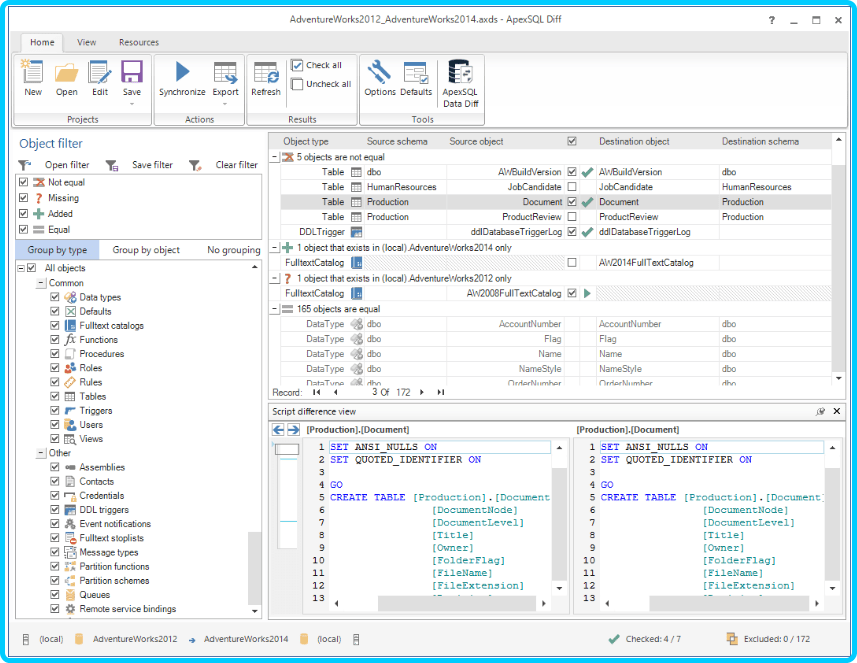Collapse '5 objects are not equal' group
The width and height of the screenshot is (857, 663).
[x=275, y=157]
